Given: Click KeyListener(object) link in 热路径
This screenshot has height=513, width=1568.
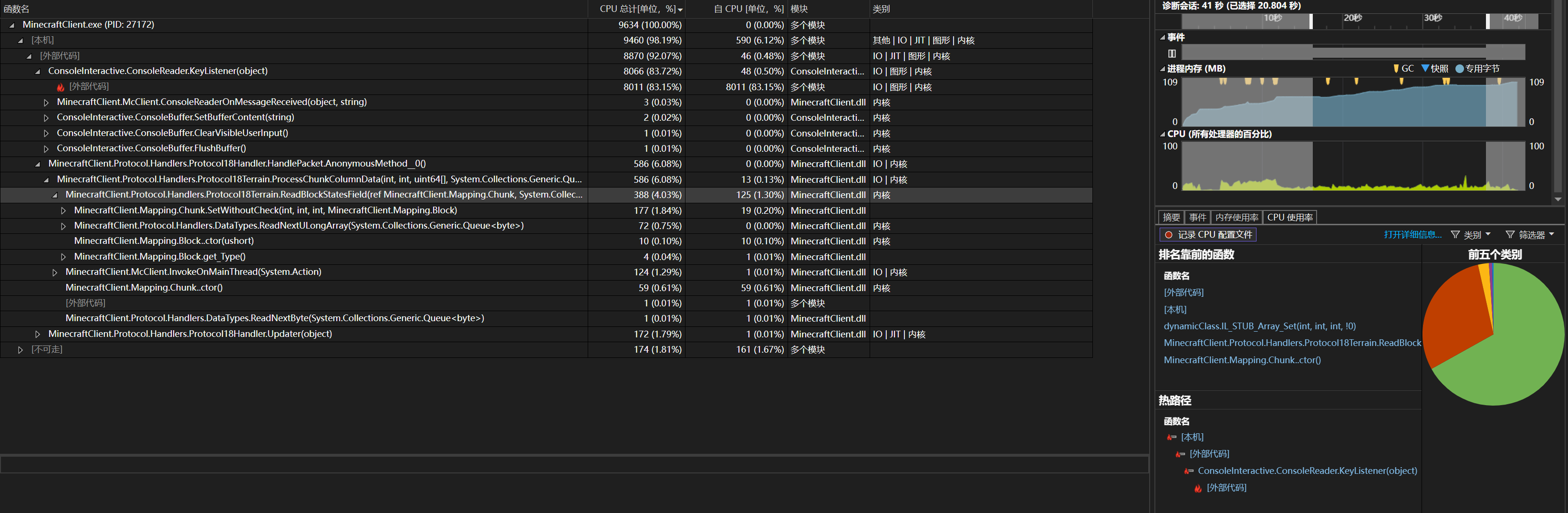Looking at the screenshot, I should click(x=1307, y=471).
